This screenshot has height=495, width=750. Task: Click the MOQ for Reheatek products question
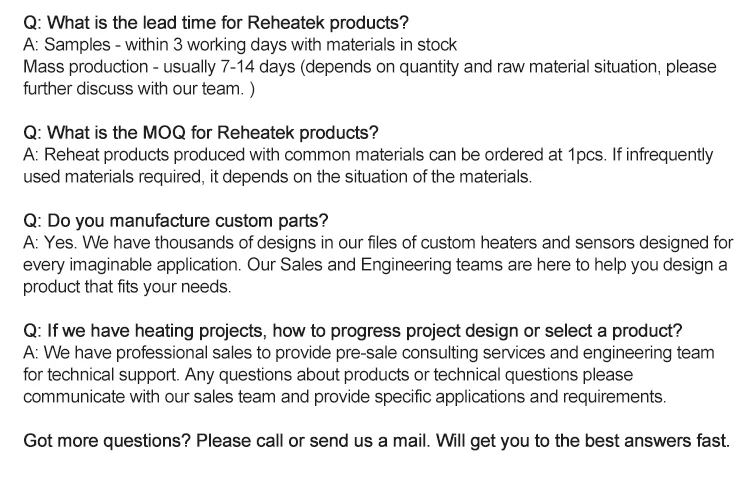201,132
